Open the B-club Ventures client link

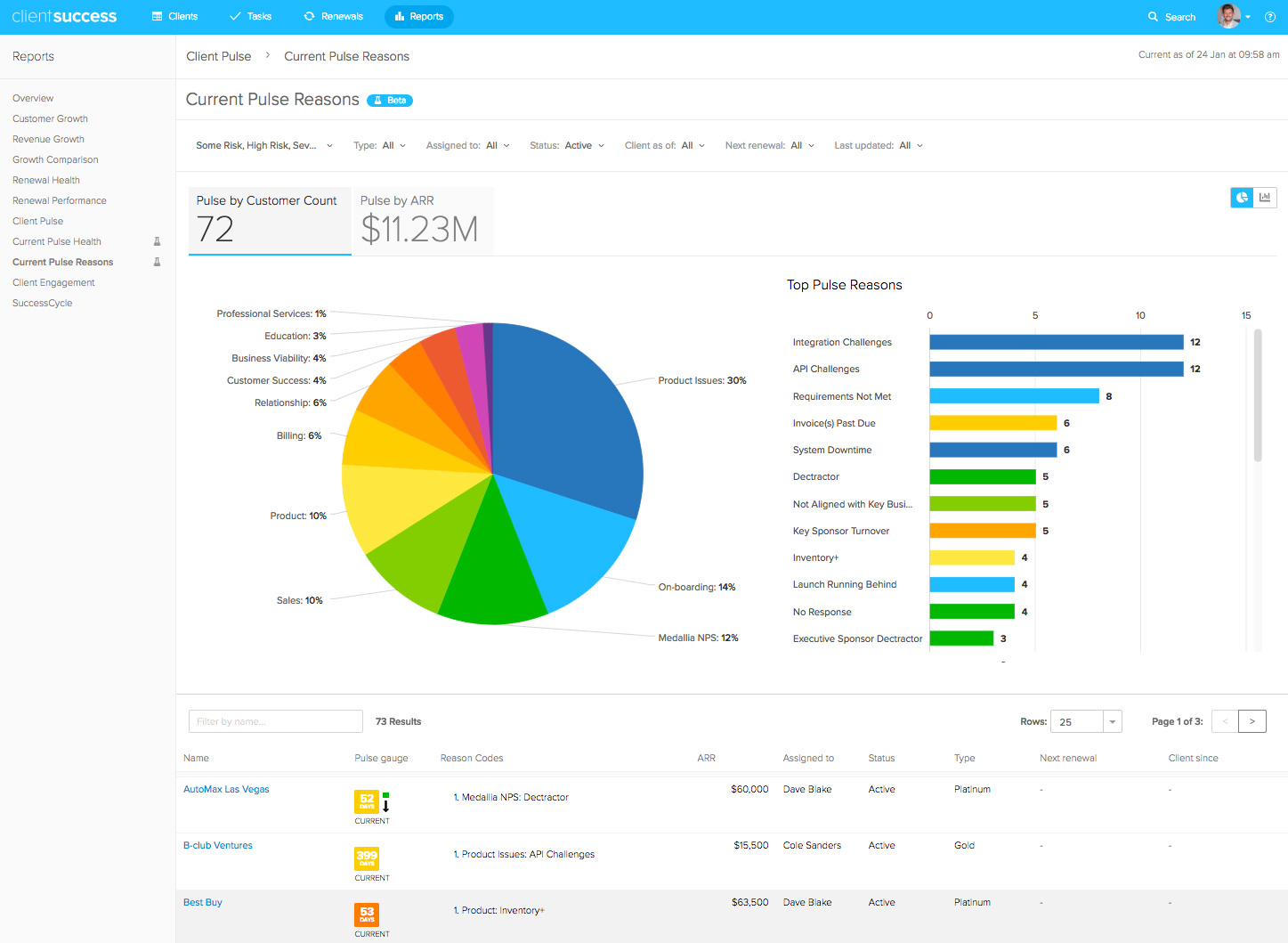pos(217,845)
